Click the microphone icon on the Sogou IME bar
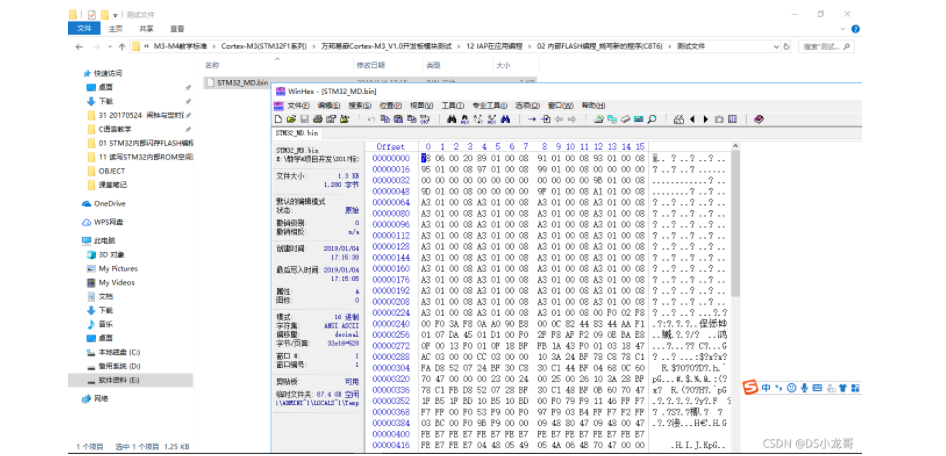The width and height of the screenshot is (946, 456). pos(804,387)
